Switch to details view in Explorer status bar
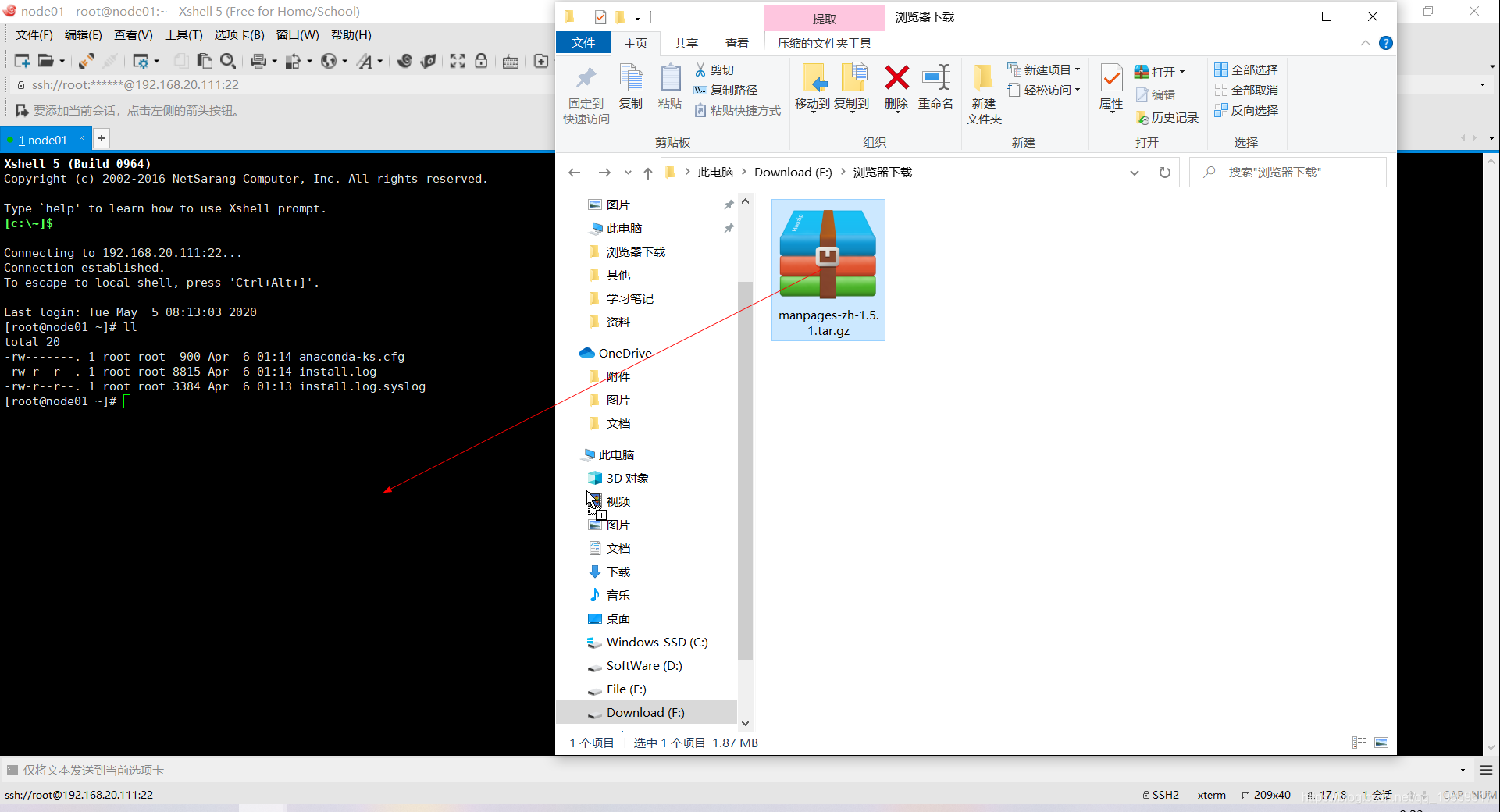The height and width of the screenshot is (812, 1500). point(1359,743)
